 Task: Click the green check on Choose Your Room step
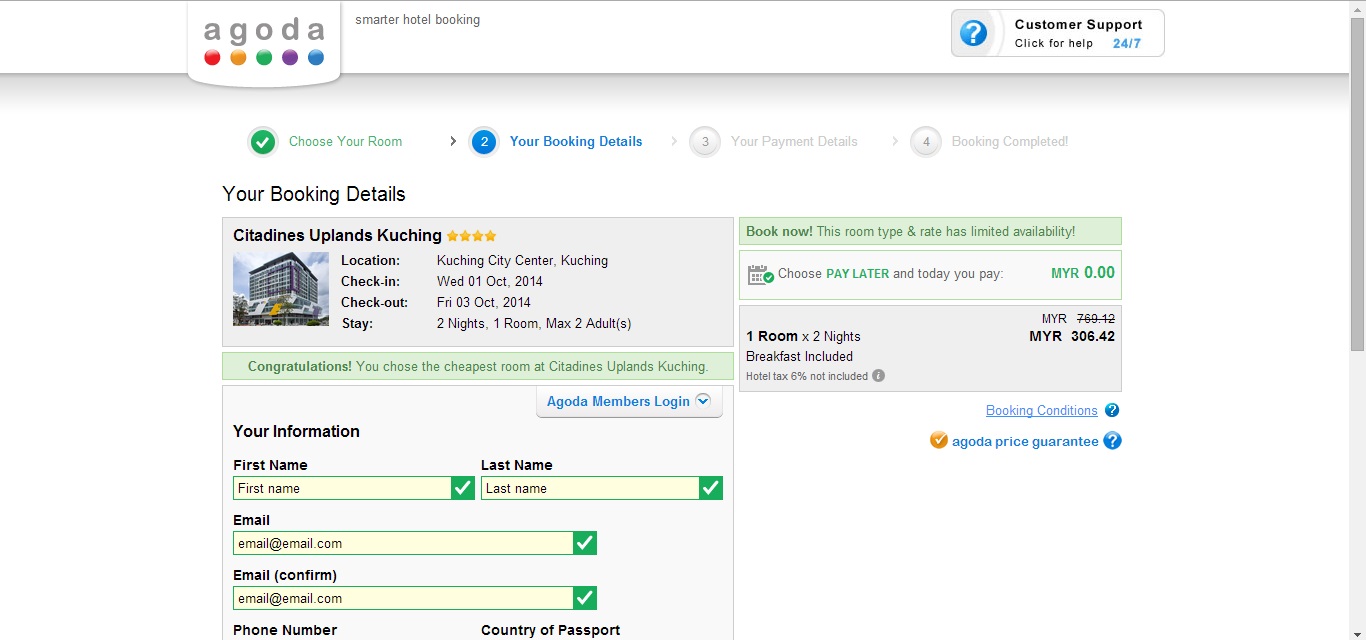click(x=262, y=141)
